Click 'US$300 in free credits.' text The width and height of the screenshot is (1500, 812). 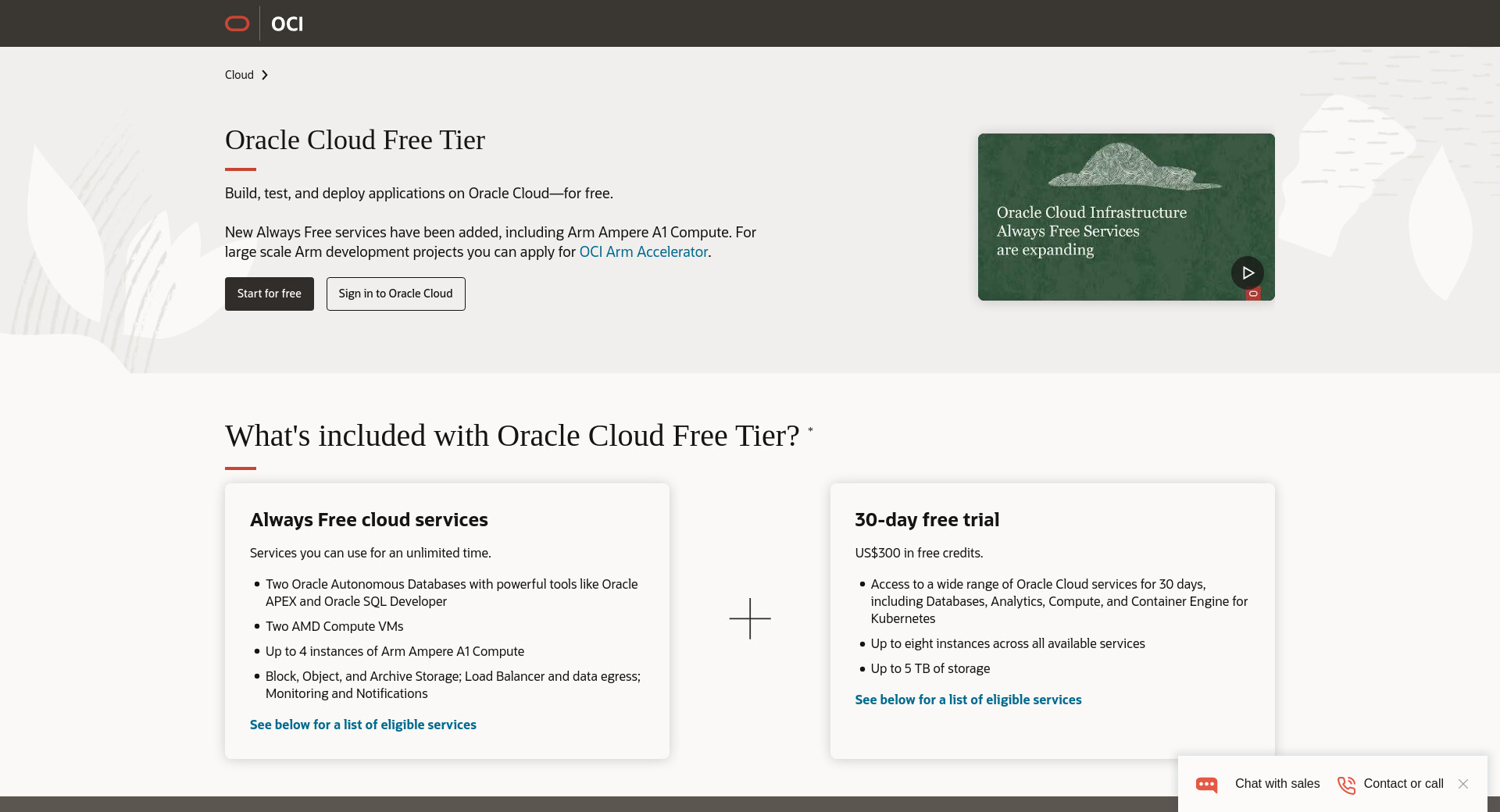pyautogui.click(x=920, y=553)
